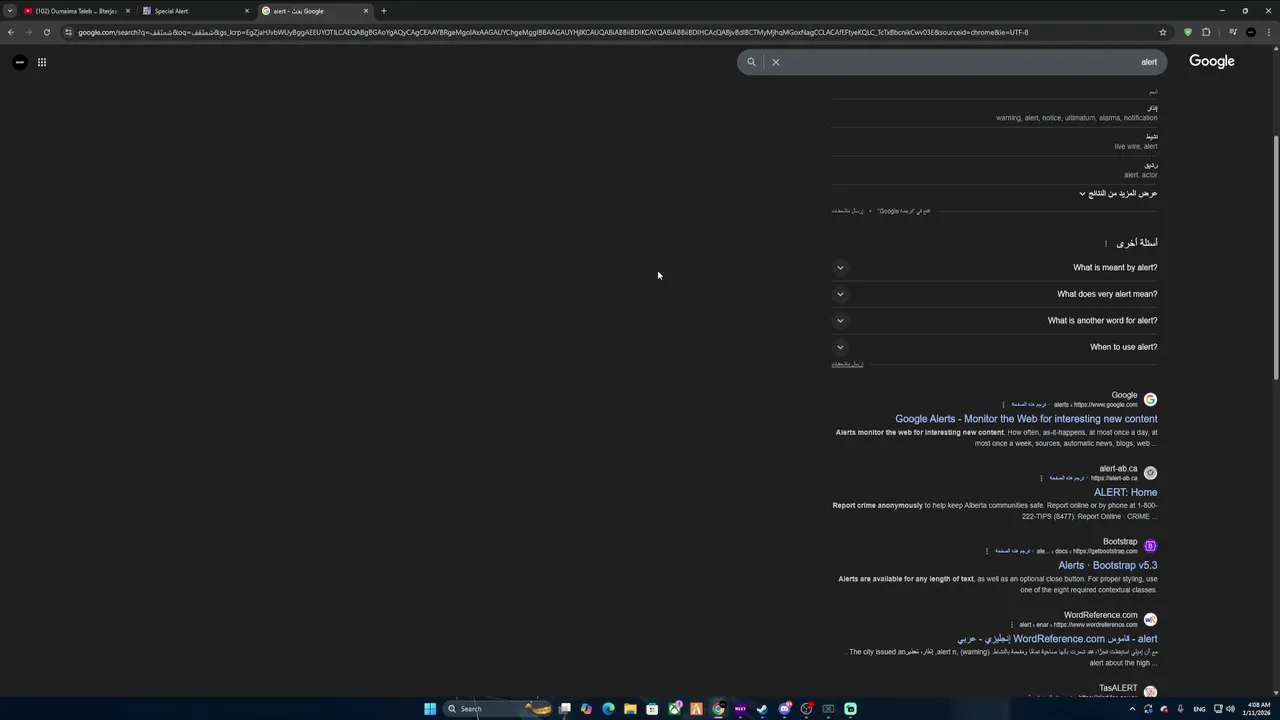Click the page vertical scrollbar
The image size is (1280, 720).
coord(1275,258)
